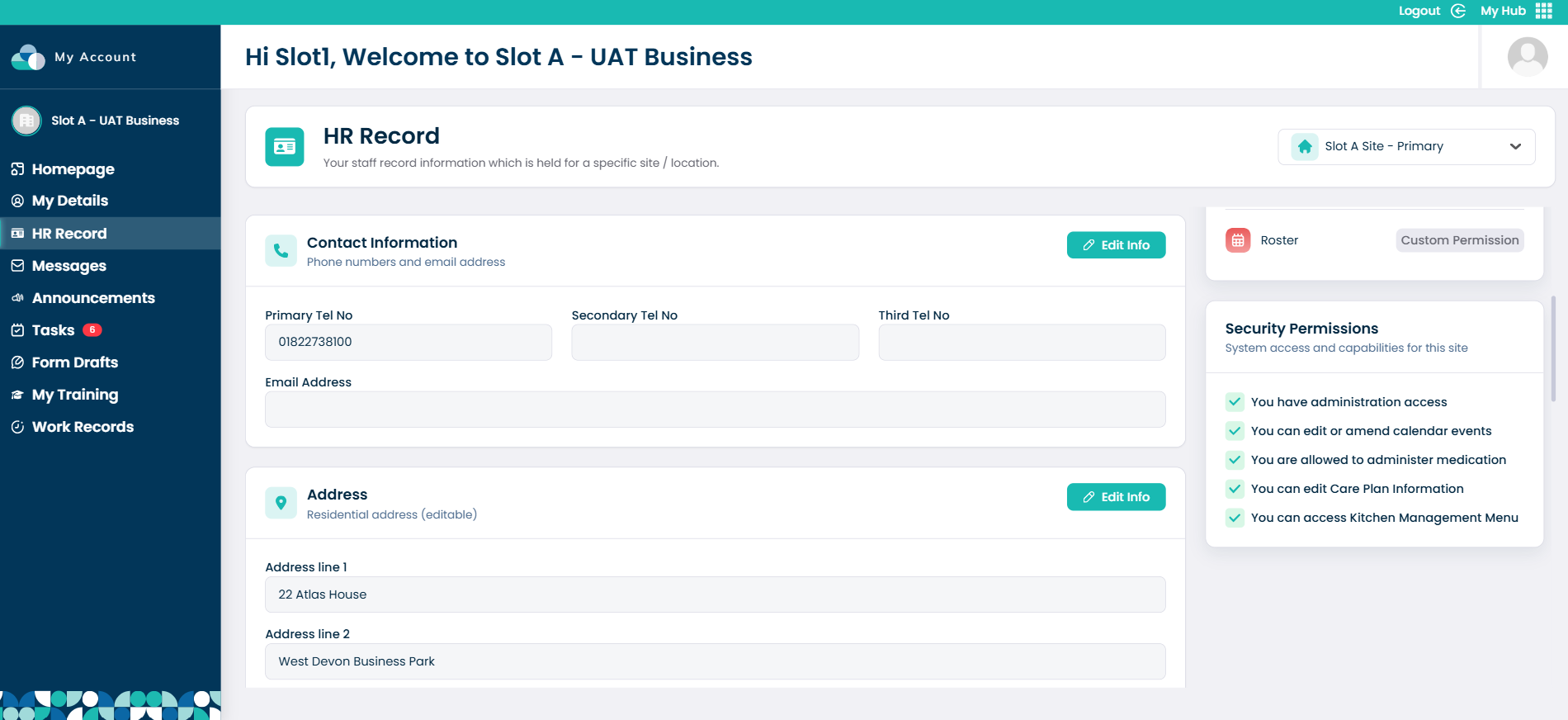Click the Custom Permission roster tag

[x=1459, y=240]
